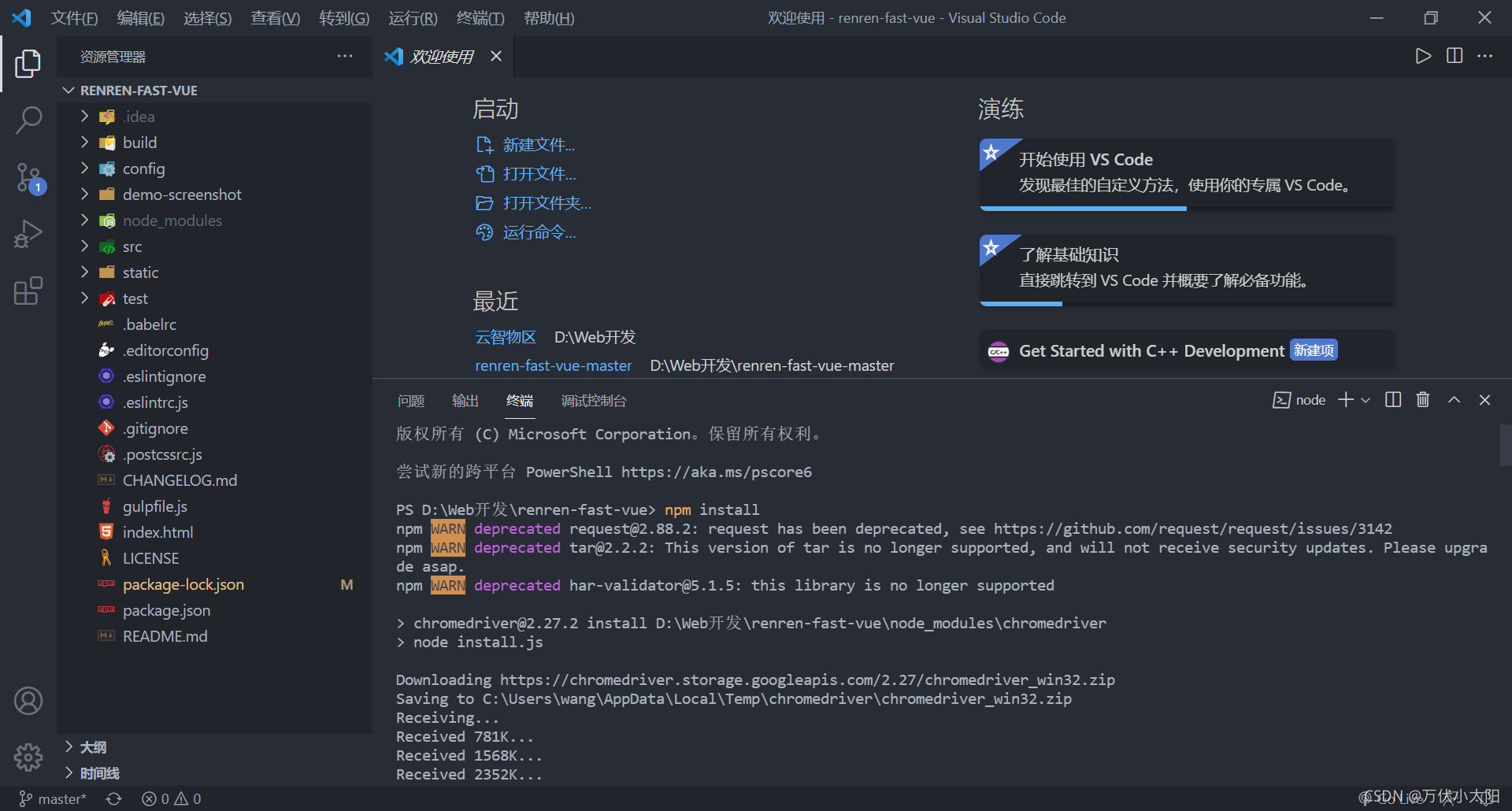This screenshot has width=1512, height=811.
Task: Select the node terminal instance label
Action: [1299, 400]
